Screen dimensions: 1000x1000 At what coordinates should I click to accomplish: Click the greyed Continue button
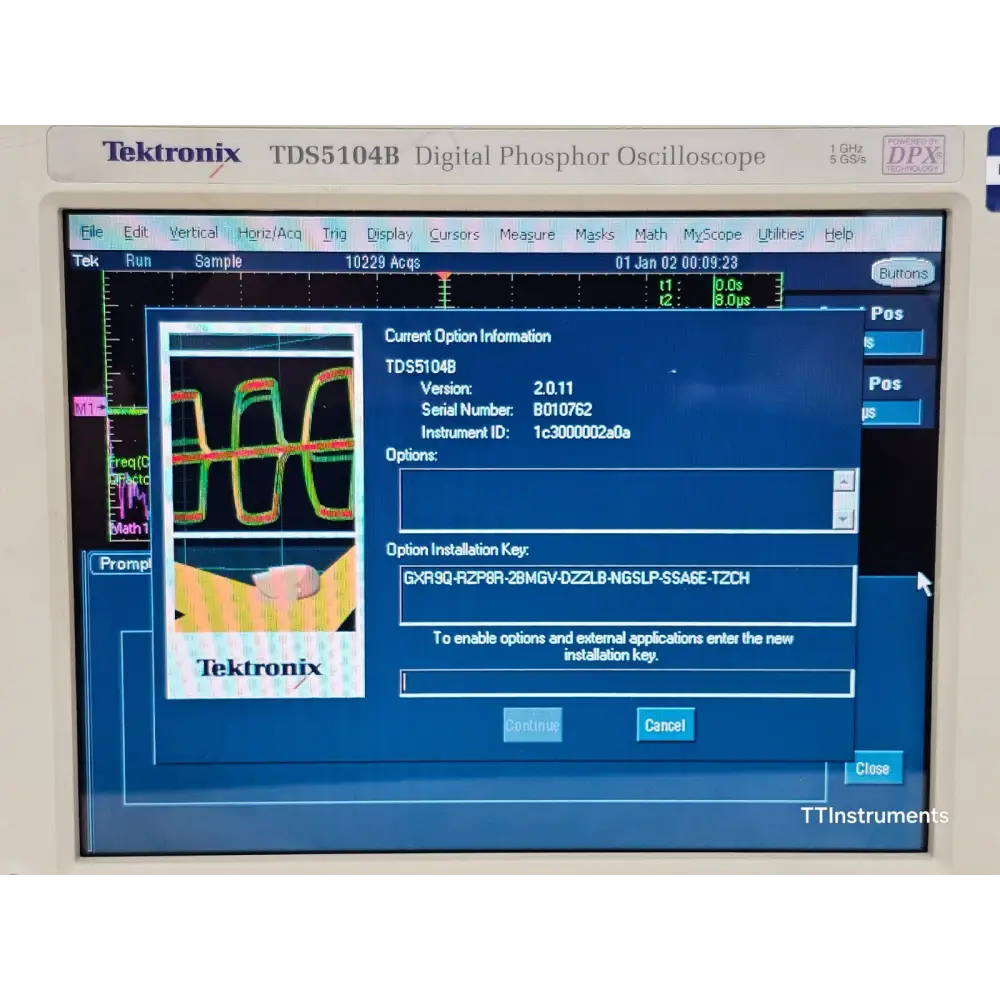coord(533,725)
